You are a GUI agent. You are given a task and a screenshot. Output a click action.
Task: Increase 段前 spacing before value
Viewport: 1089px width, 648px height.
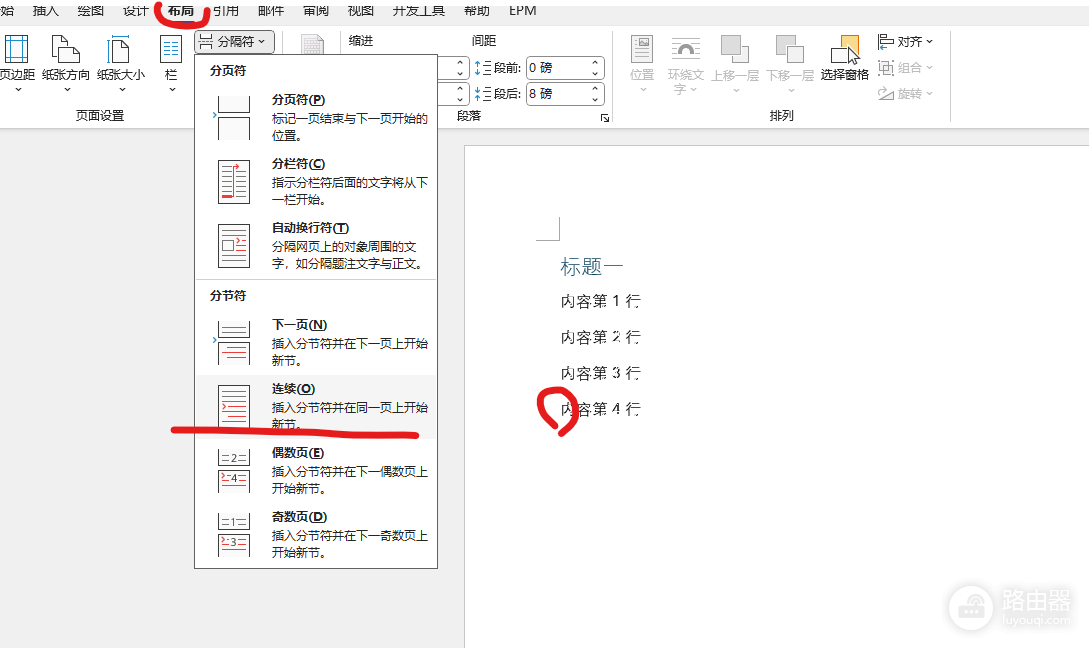595,63
